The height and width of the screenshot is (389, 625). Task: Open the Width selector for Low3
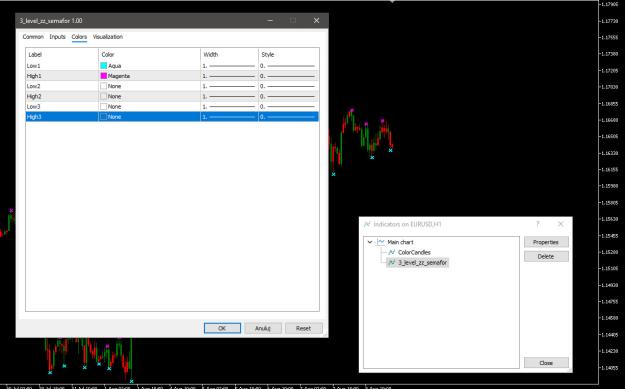(229, 106)
